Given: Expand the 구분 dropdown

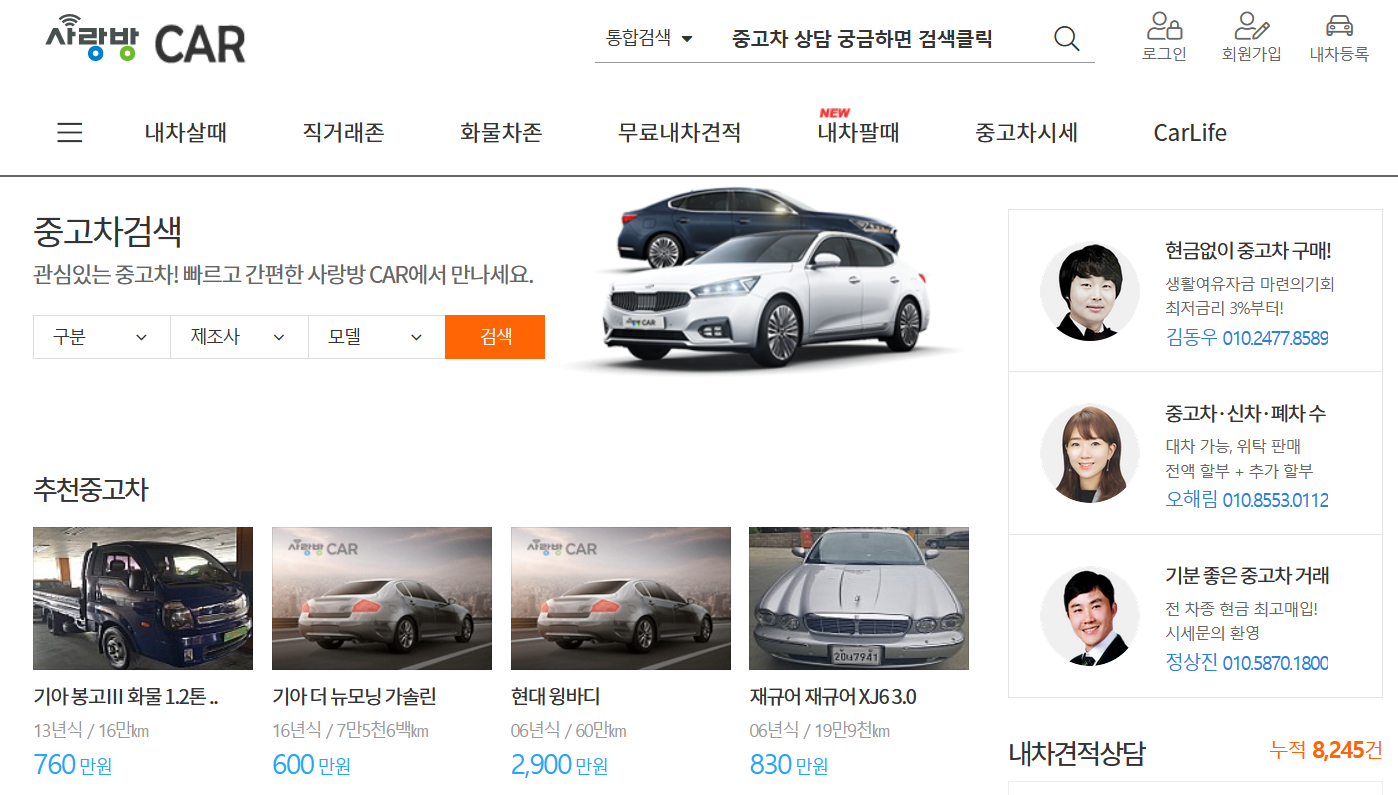Looking at the screenshot, I should [x=102, y=337].
